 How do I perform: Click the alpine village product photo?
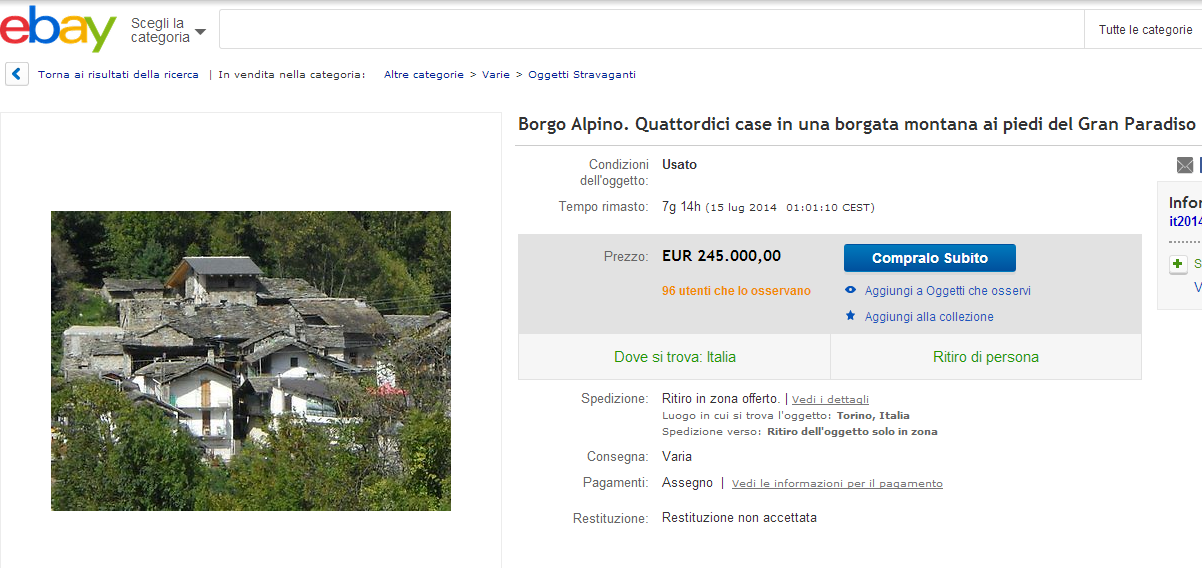pyautogui.click(x=251, y=361)
